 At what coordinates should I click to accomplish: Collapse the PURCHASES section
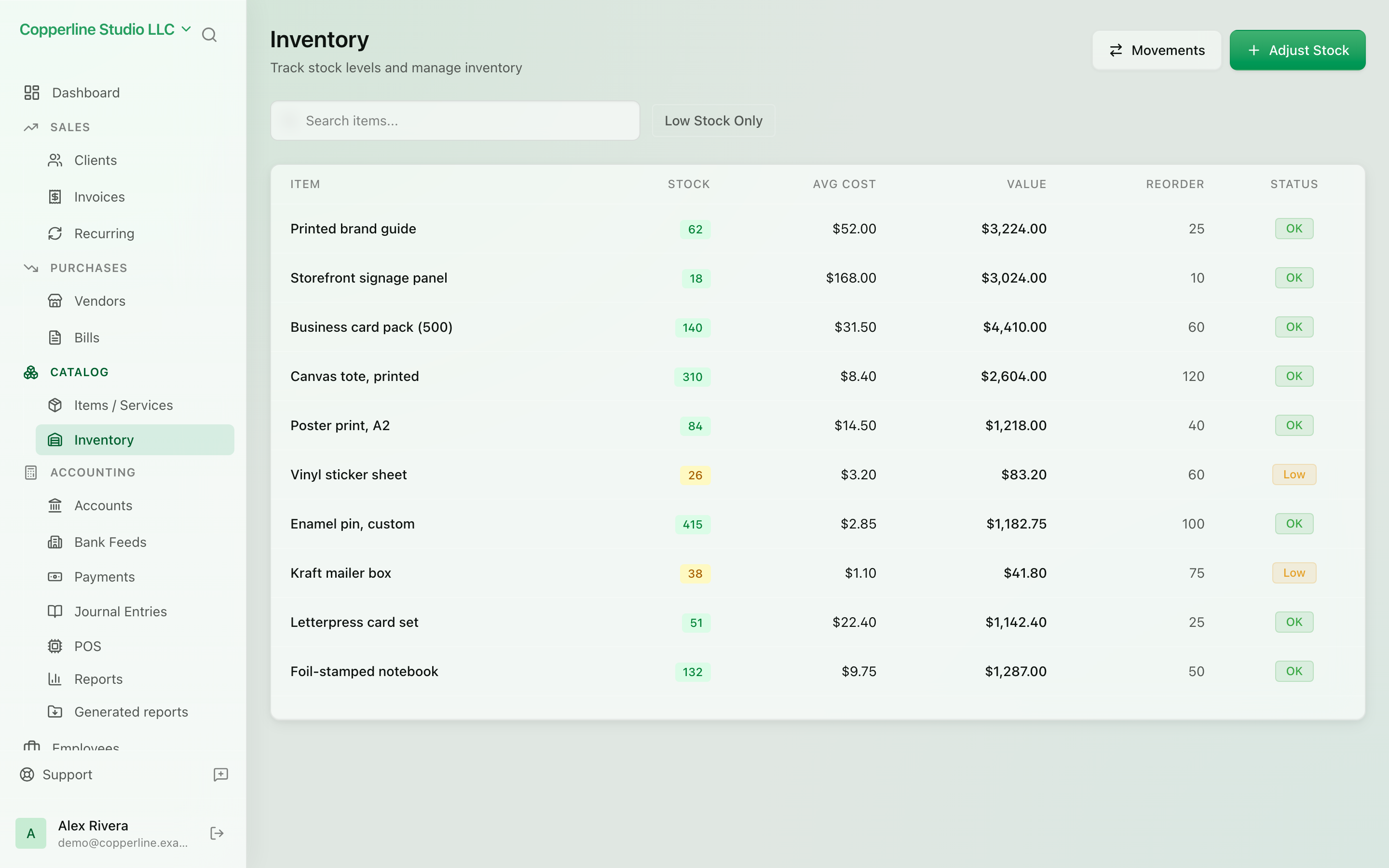click(88, 268)
